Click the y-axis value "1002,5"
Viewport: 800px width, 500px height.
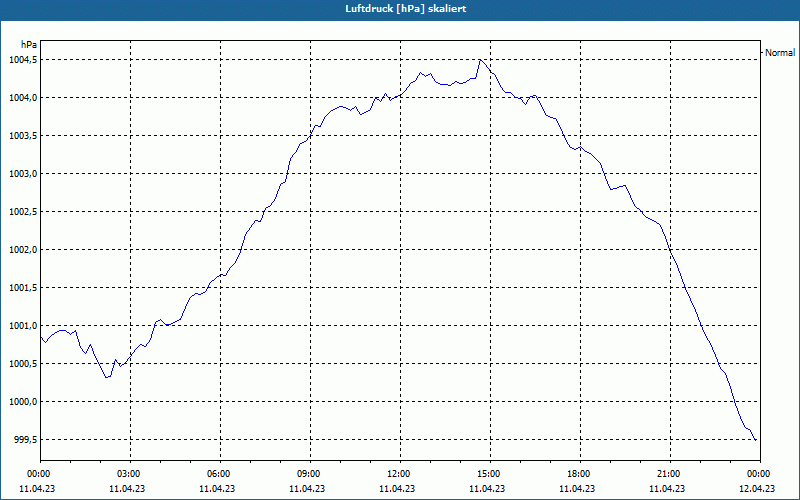click(22, 212)
